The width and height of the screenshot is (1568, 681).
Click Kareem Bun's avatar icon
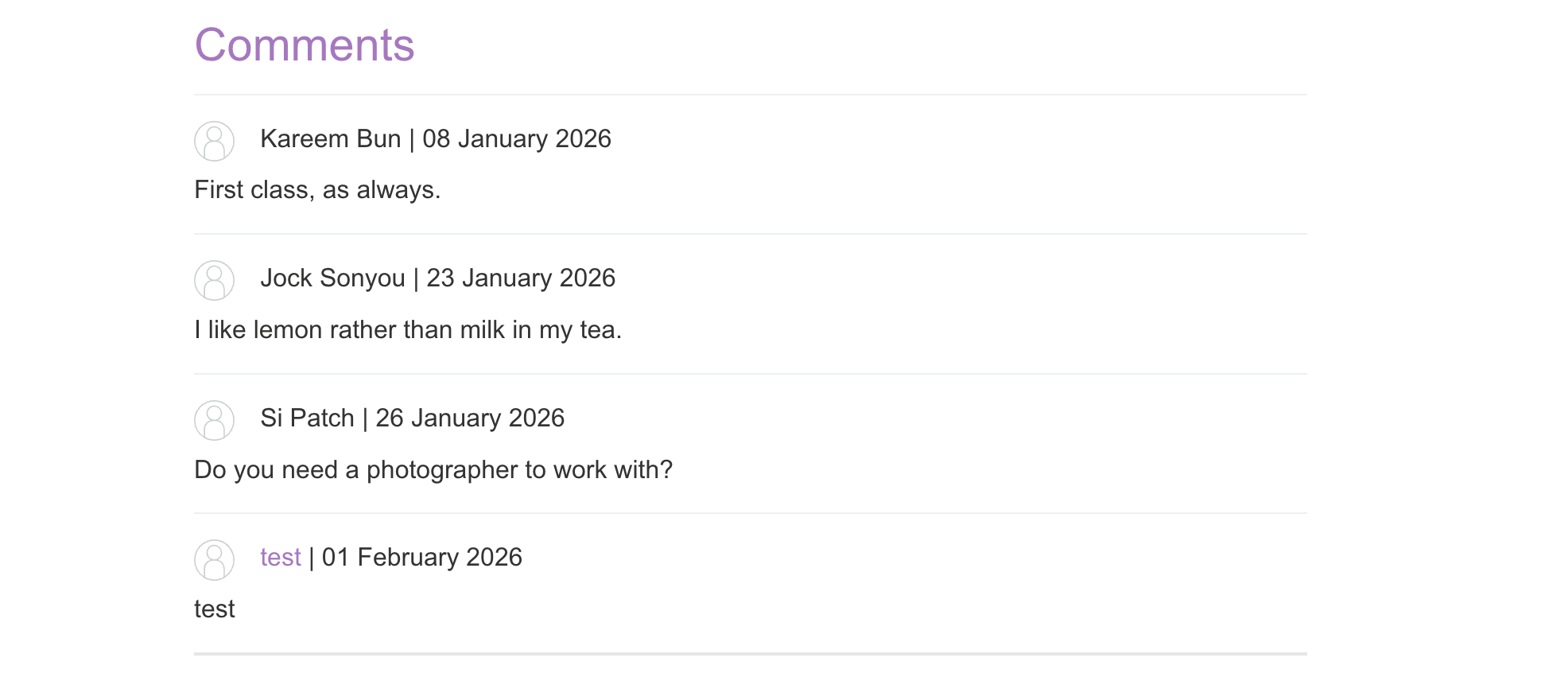pyautogui.click(x=214, y=141)
